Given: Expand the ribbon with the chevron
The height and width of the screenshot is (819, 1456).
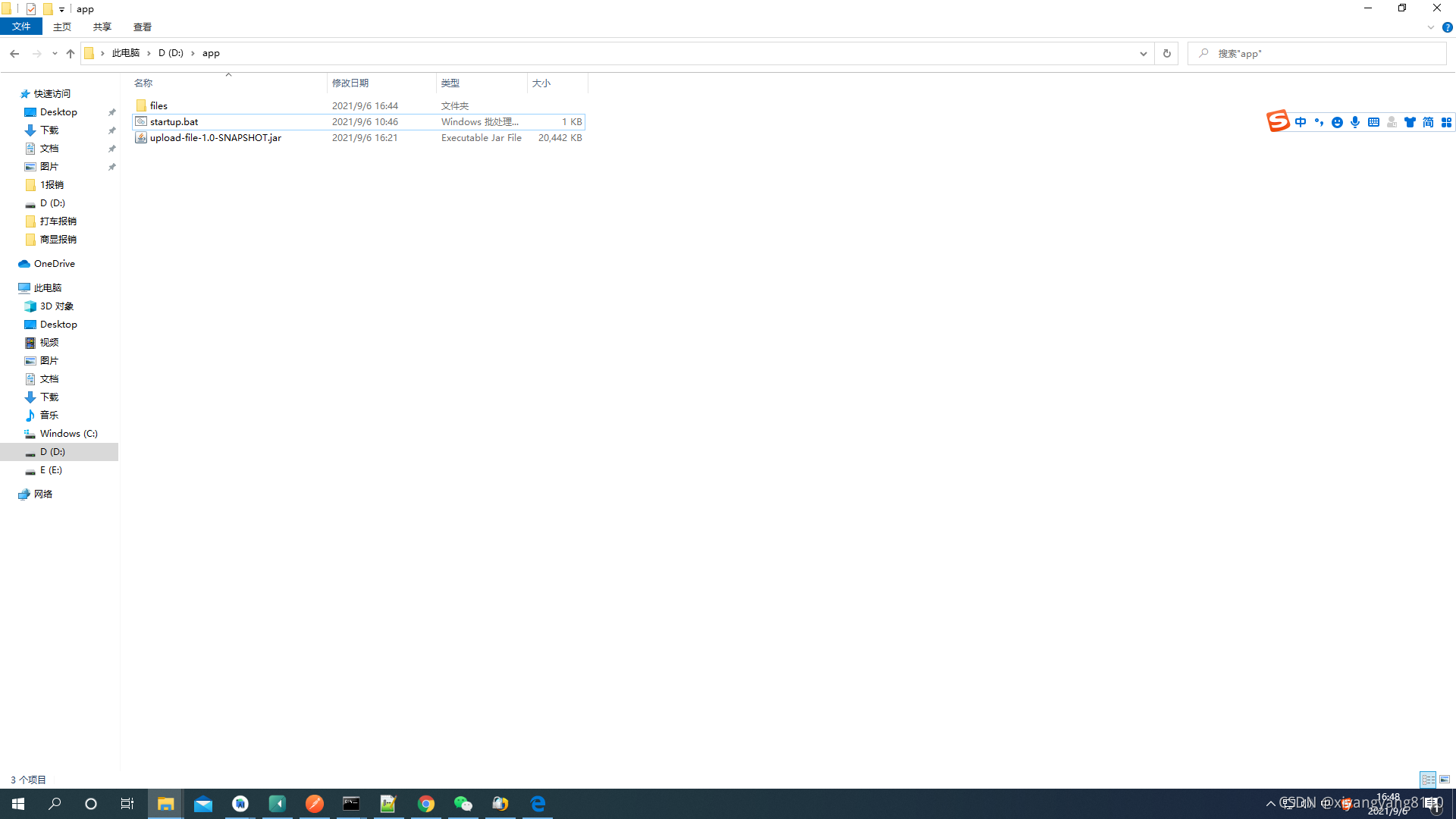Looking at the screenshot, I should point(1430,27).
